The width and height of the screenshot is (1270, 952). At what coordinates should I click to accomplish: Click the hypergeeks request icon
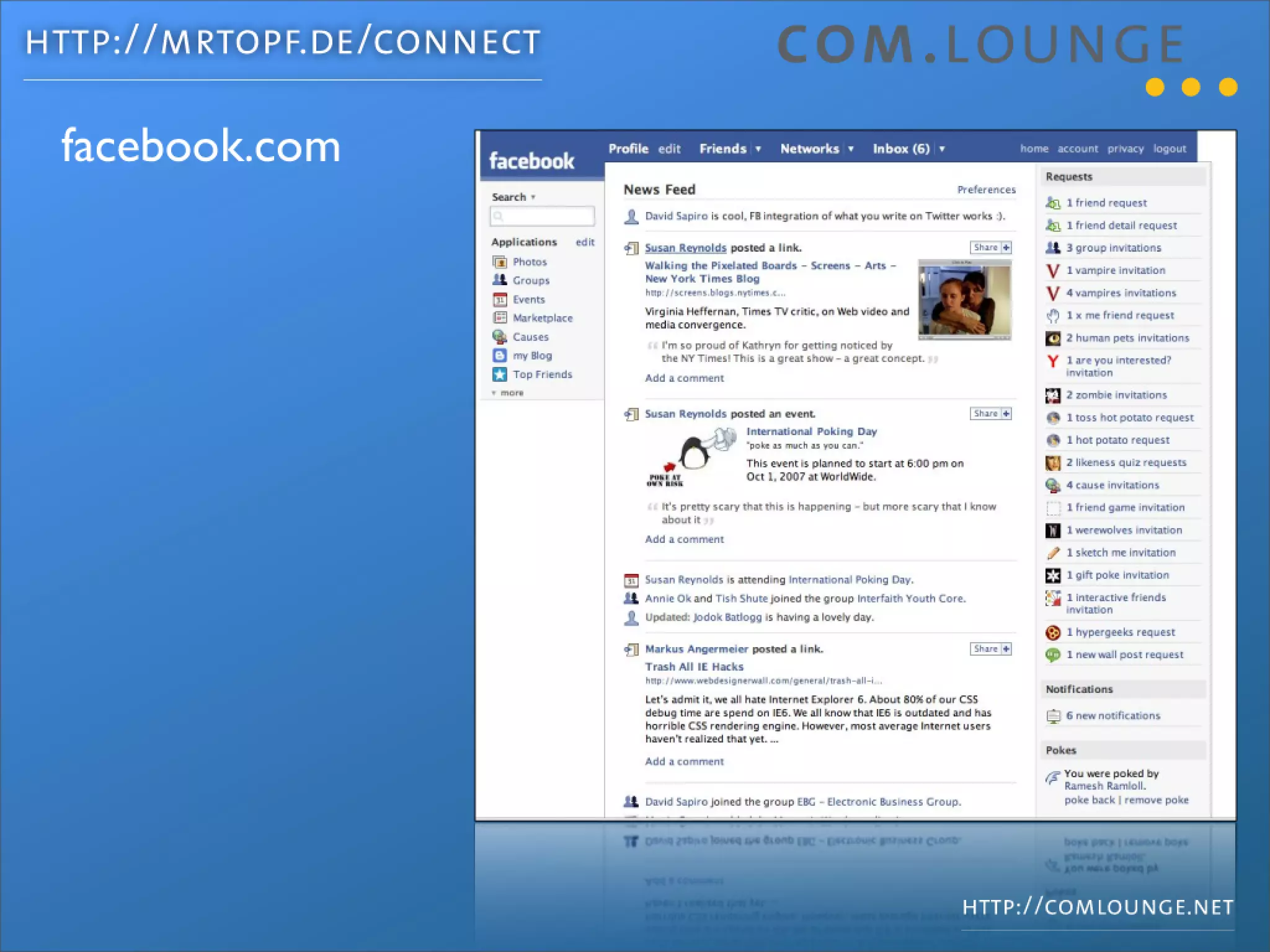pos(1053,633)
